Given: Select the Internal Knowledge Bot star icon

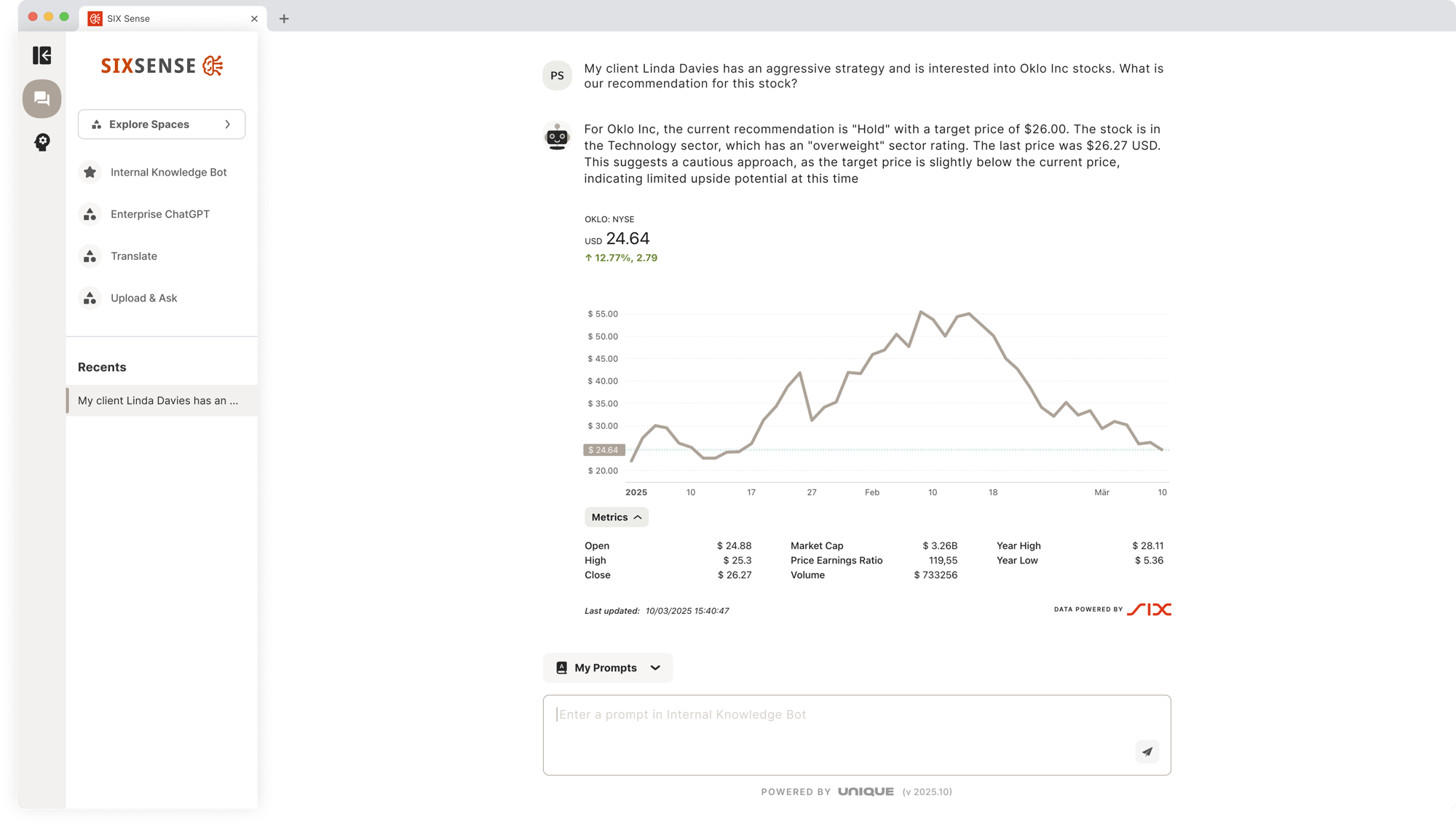Looking at the screenshot, I should coord(90,172).
